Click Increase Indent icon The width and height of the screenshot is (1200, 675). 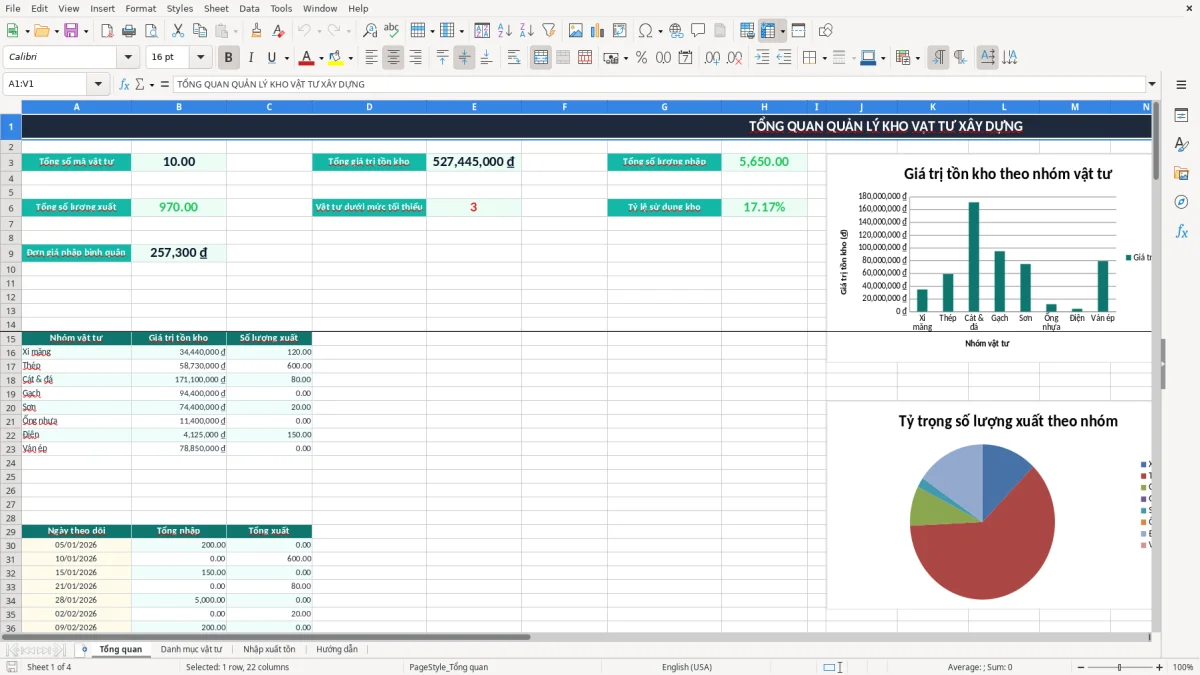coord(762,58)
